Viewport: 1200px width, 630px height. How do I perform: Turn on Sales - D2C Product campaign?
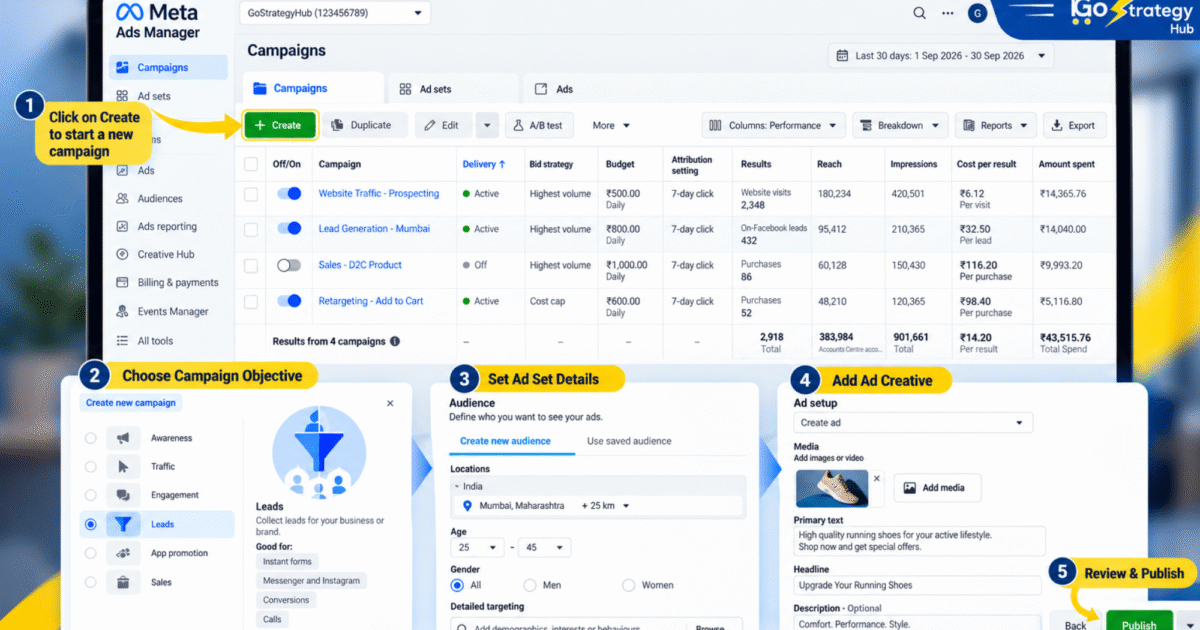point(289,265)
